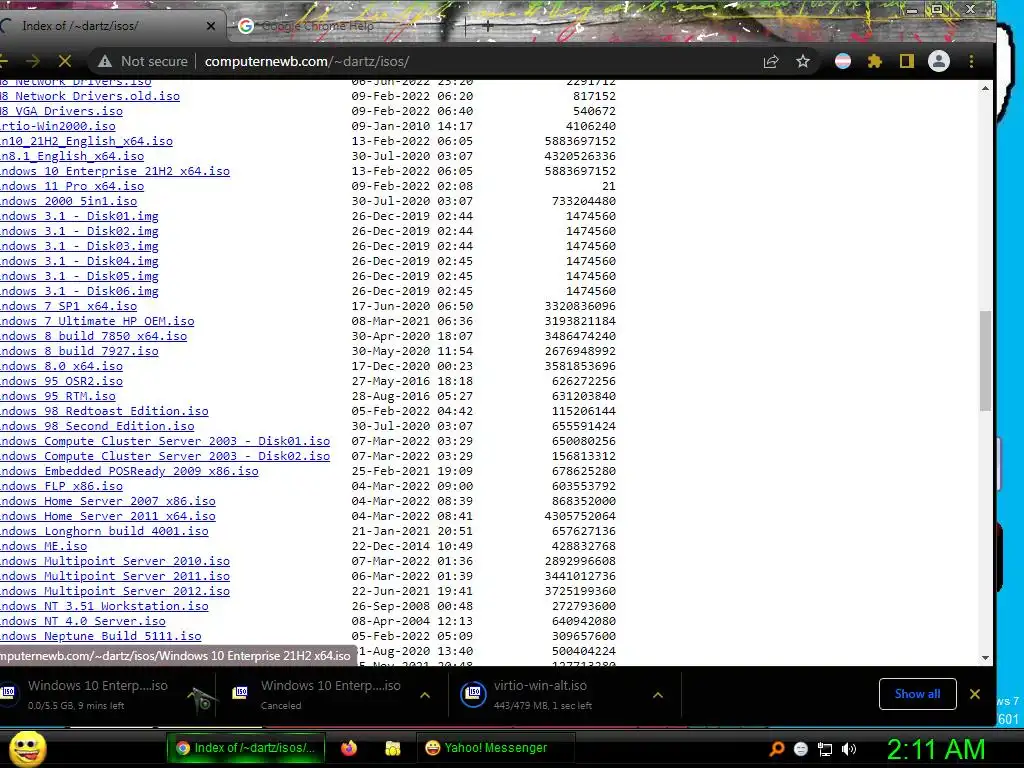
Task: Open Windows 98 Second Edition.iso link
Action: [x=97, y=426]
